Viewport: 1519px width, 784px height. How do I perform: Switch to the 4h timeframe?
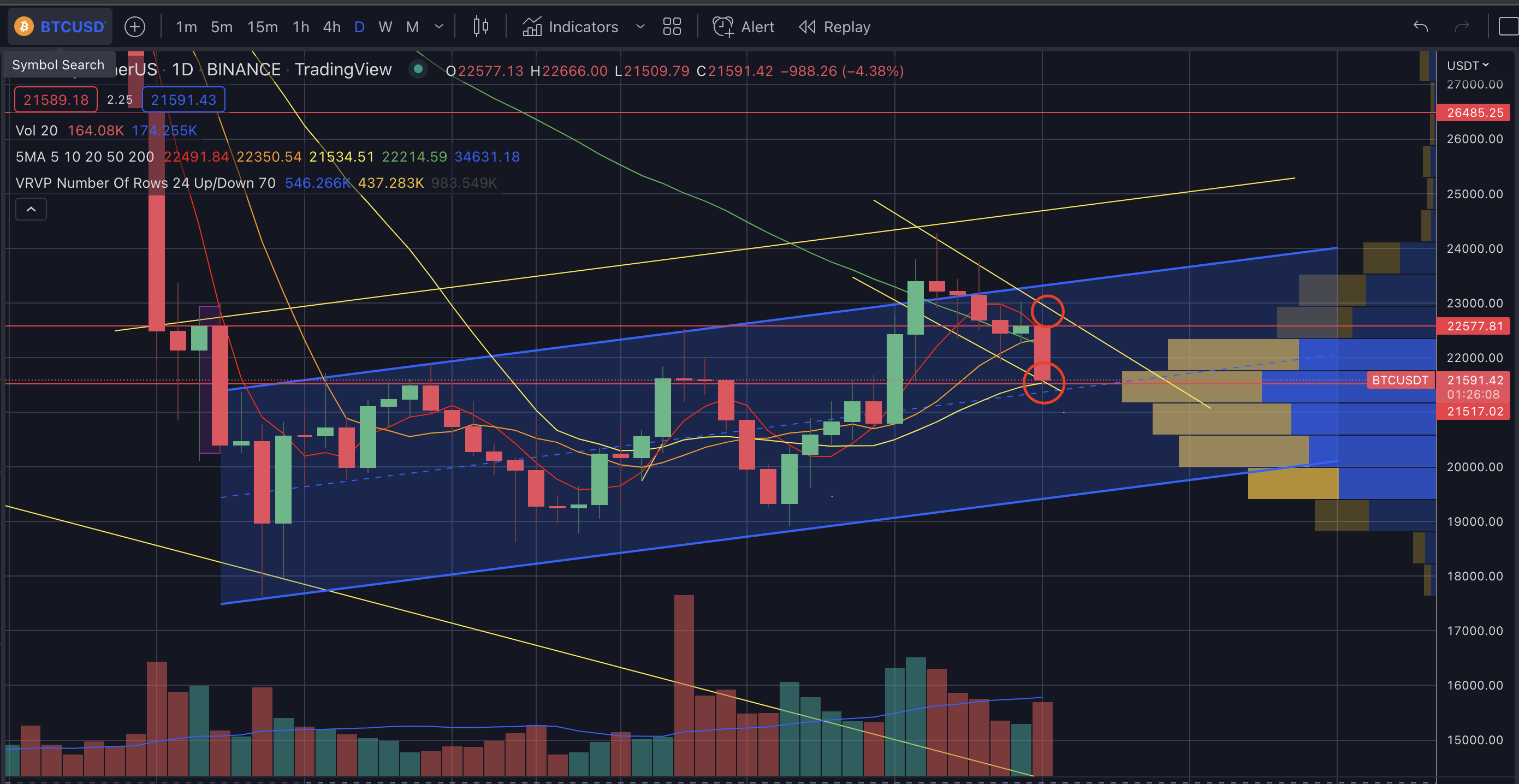tap(331, 27)
